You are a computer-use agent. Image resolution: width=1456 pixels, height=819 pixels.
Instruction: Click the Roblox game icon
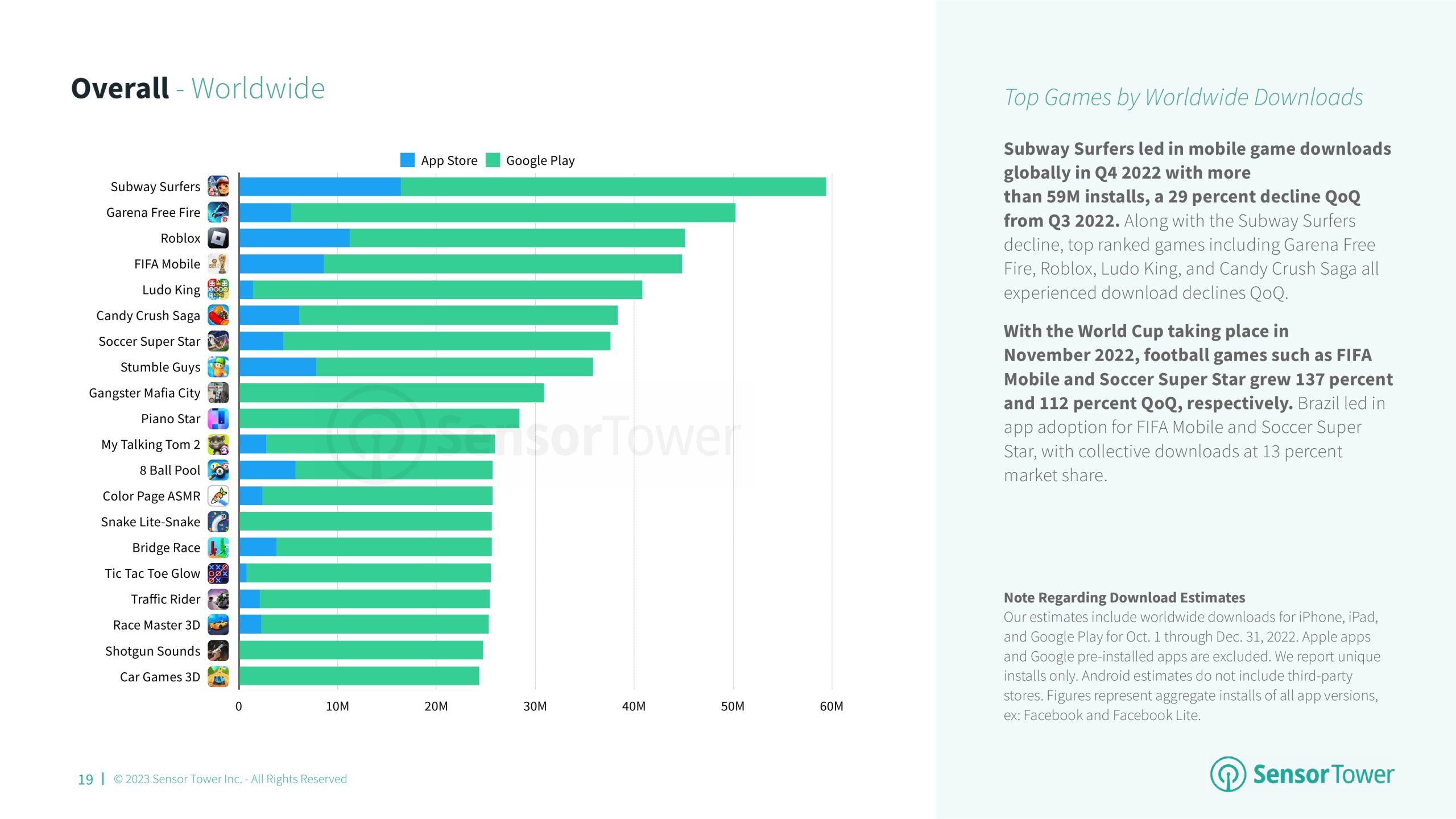(x=218, y=238)
